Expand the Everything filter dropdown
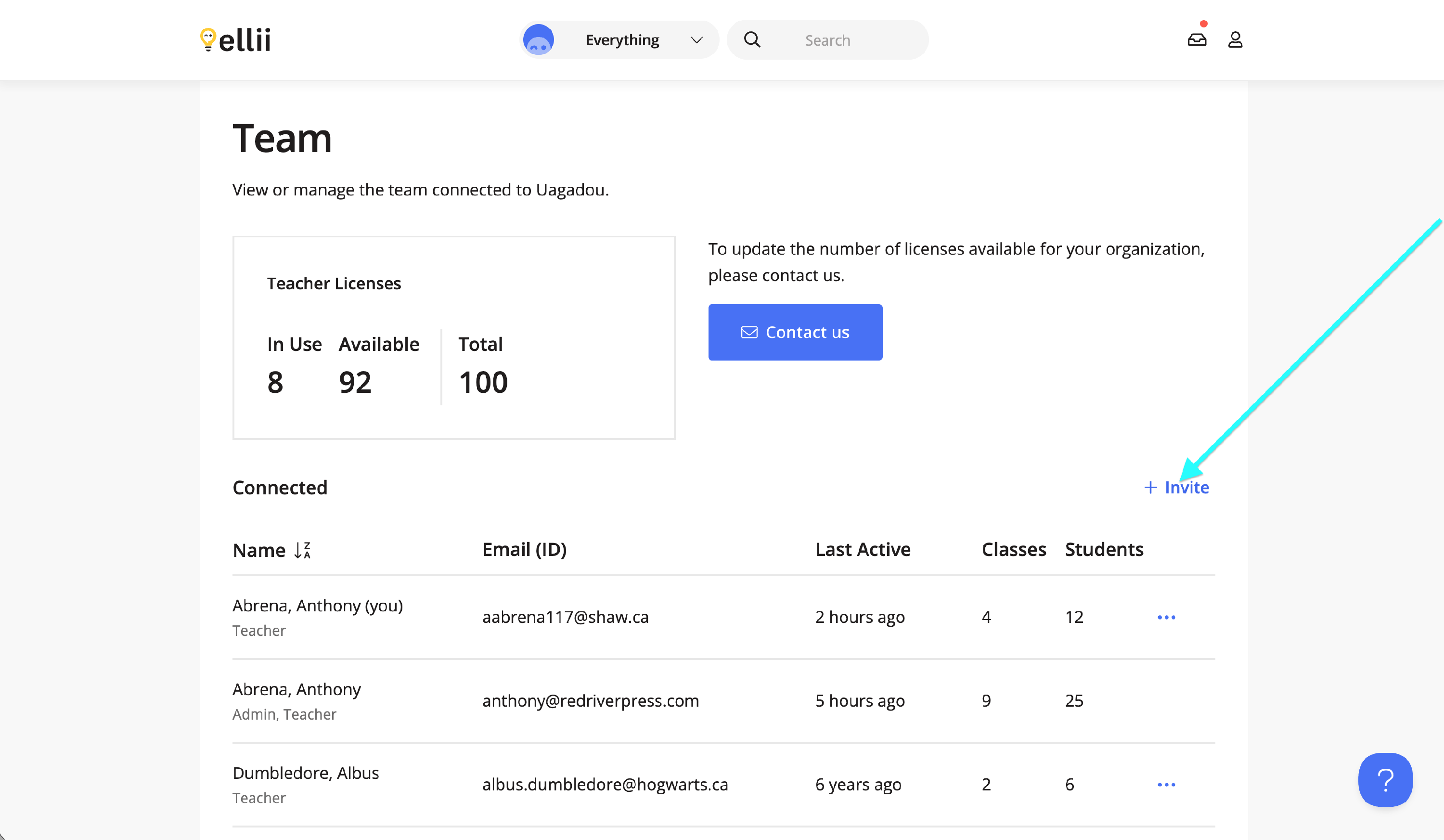This screenshot has width=1444, height=840. point(622,39)
